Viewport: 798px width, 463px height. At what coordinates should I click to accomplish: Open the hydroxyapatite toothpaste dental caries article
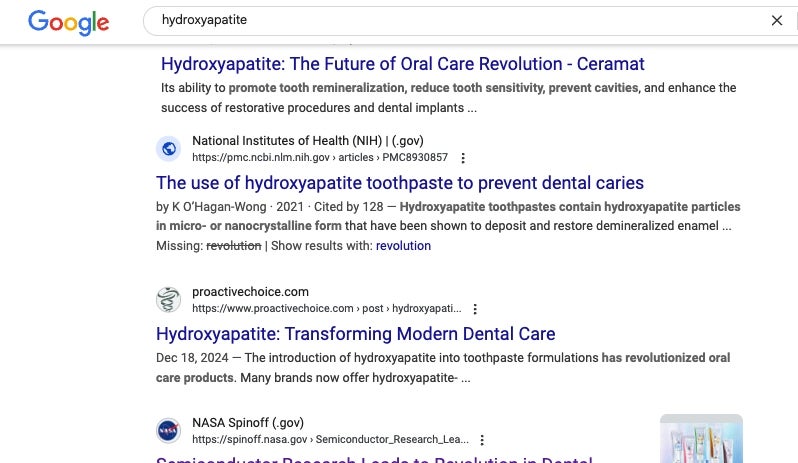pyautogui.click(x=400, y=183)
